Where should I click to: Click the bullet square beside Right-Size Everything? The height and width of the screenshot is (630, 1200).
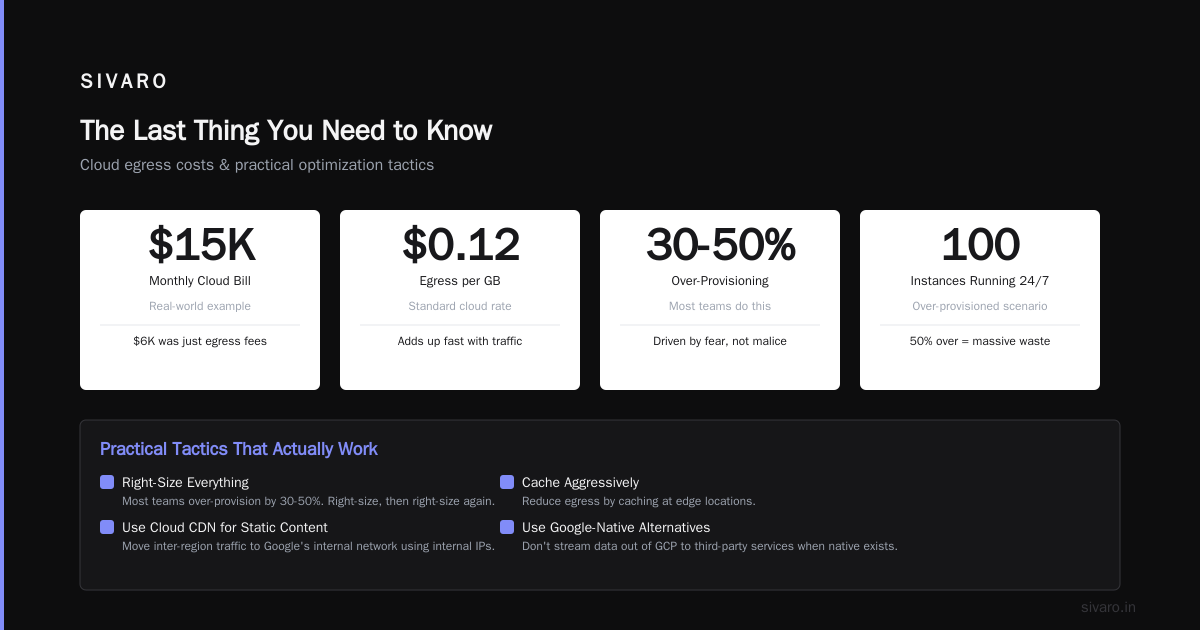107,482
